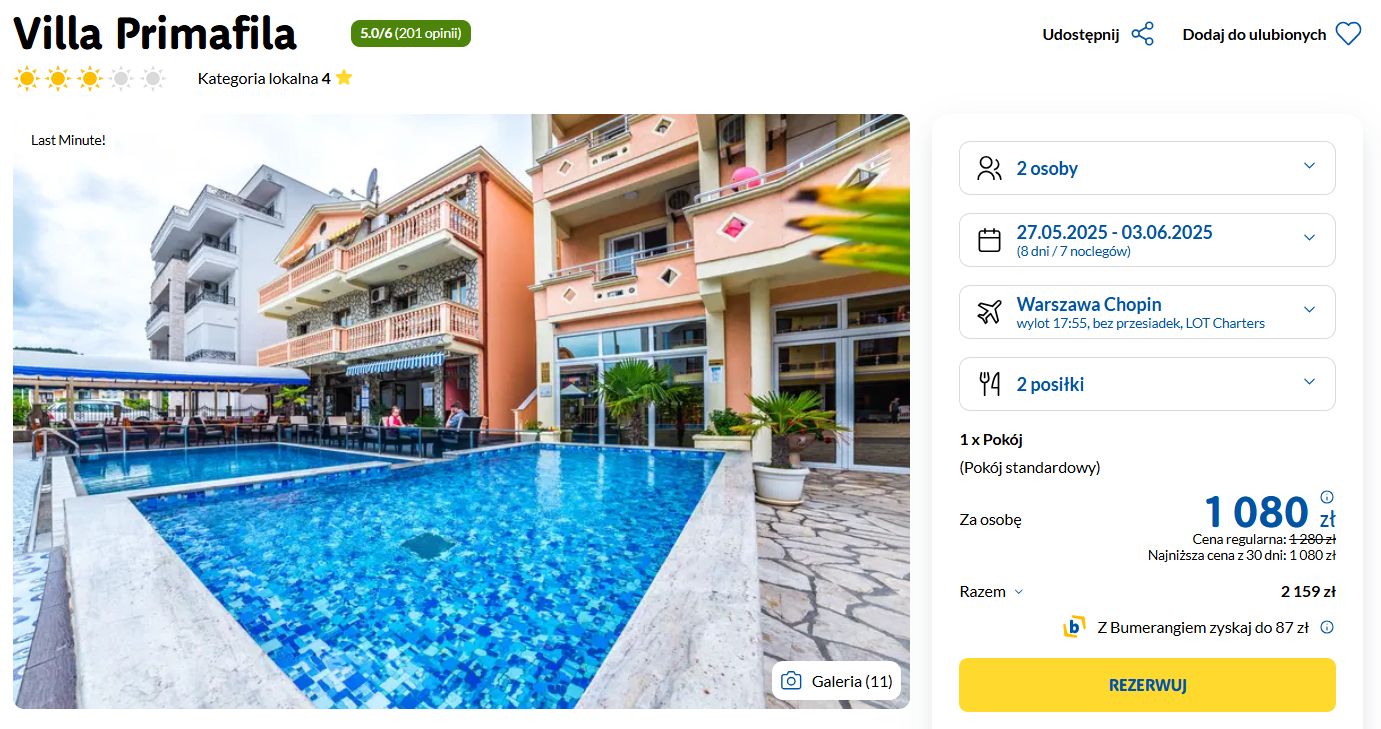This screenshot has width=1381, height=729.
Task: Open the 5.0/6 (201 opinii) reviews badge
Action: click(x=410, y=34)
